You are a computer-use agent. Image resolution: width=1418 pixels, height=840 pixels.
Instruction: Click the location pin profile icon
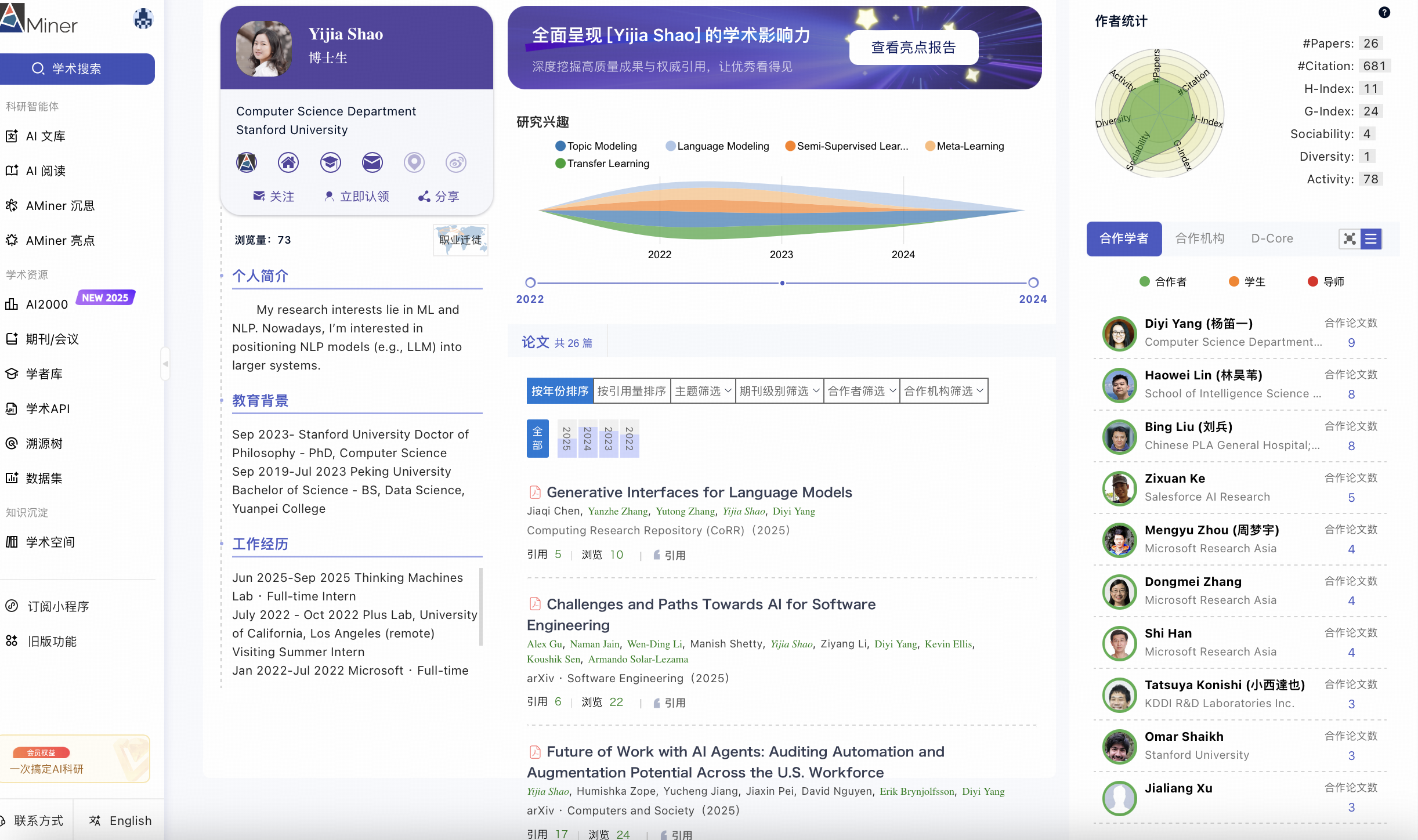414,162
